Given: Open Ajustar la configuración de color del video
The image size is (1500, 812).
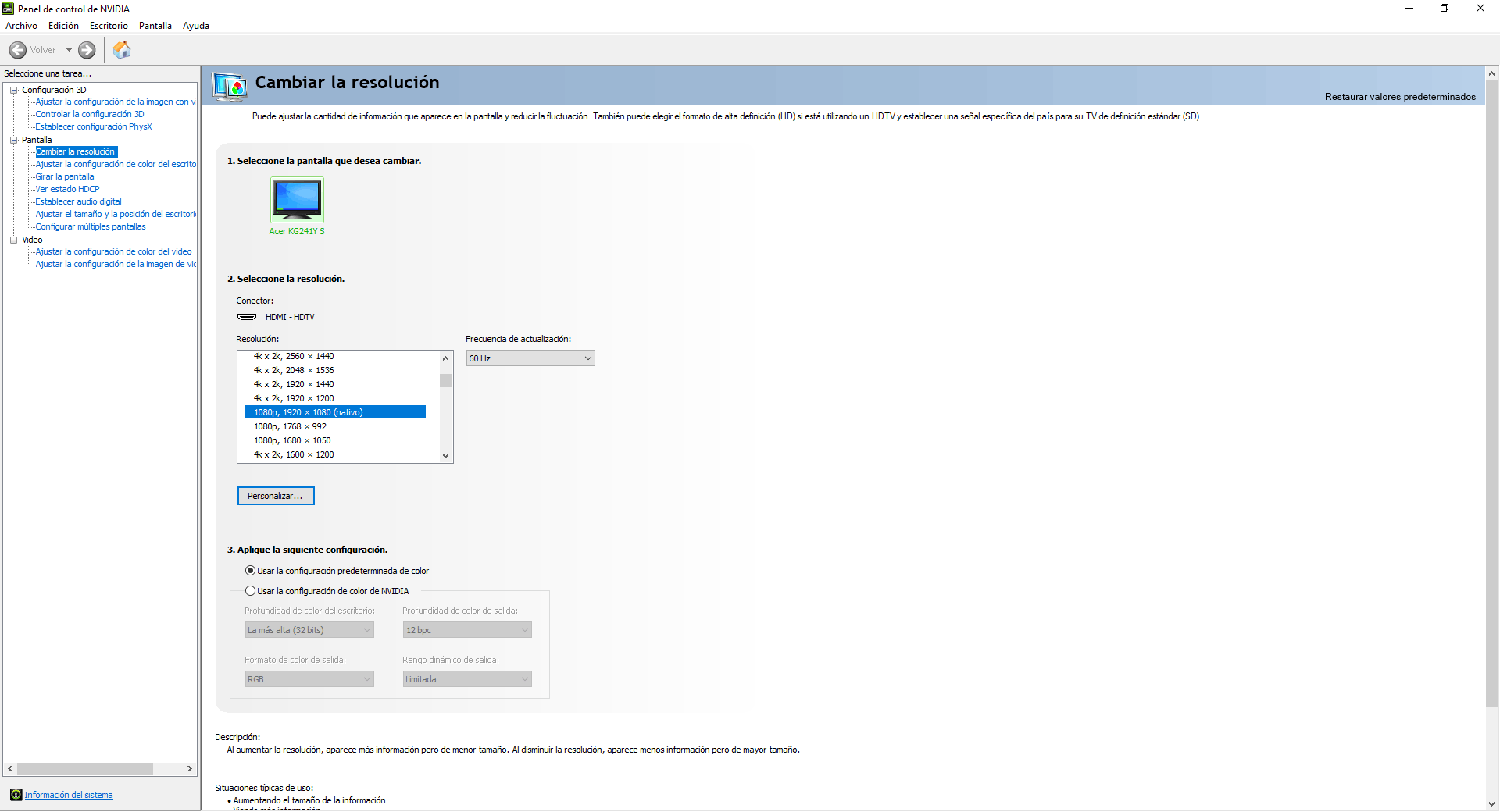Looking at the screenshot, I should (x=113, y=251).
